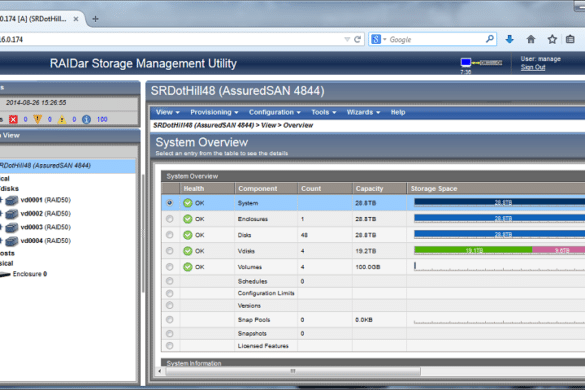
Task: Click the pink 9.6TB Vdisks bar segment
Action: (x=559, y=250)
